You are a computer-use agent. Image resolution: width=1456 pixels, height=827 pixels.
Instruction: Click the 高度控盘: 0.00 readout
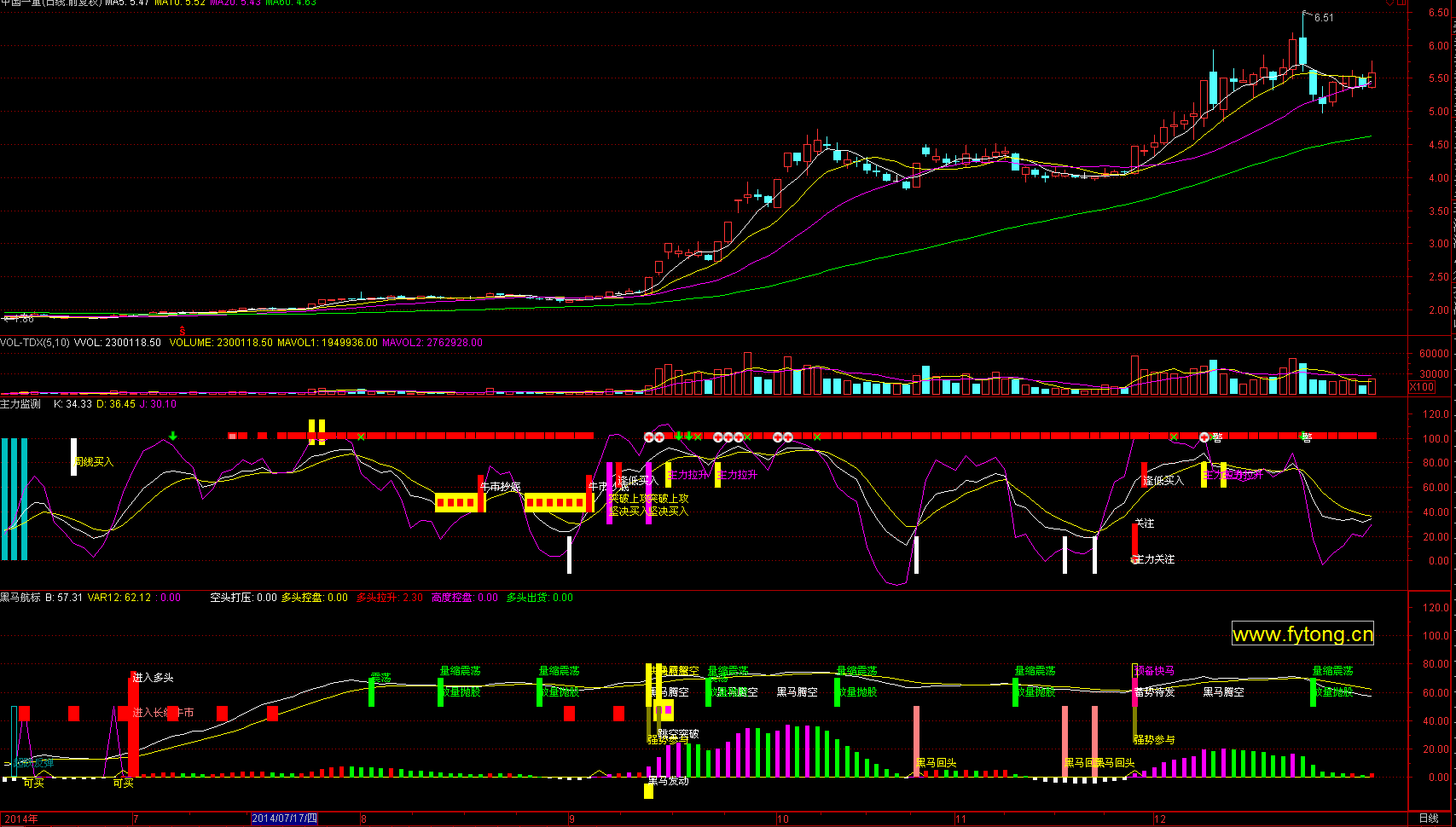[465, 598]
